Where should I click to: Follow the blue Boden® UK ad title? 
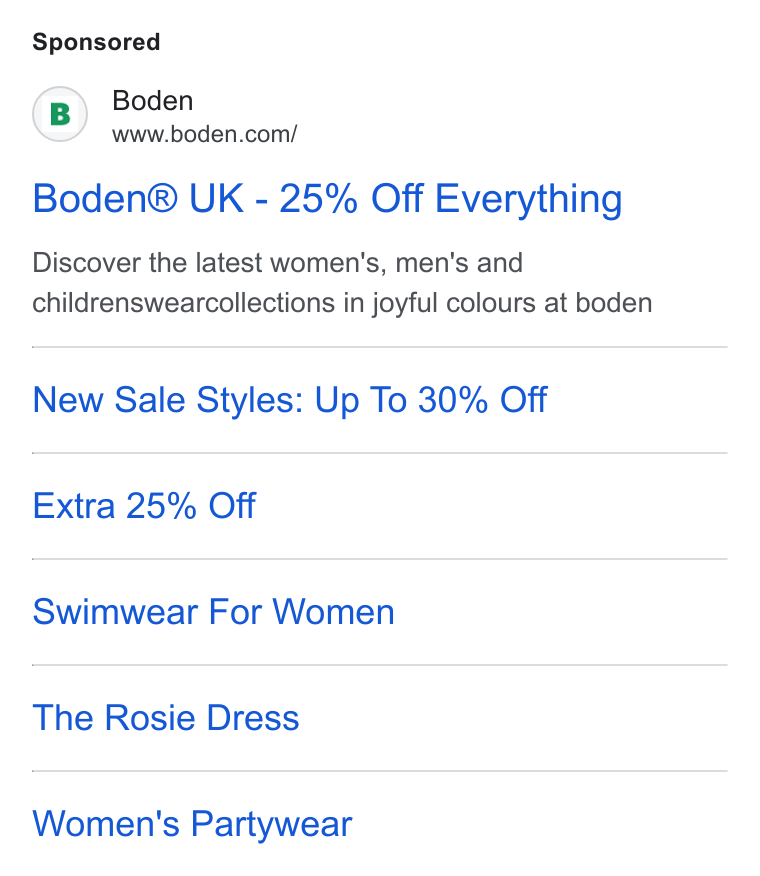click(327, 198)
